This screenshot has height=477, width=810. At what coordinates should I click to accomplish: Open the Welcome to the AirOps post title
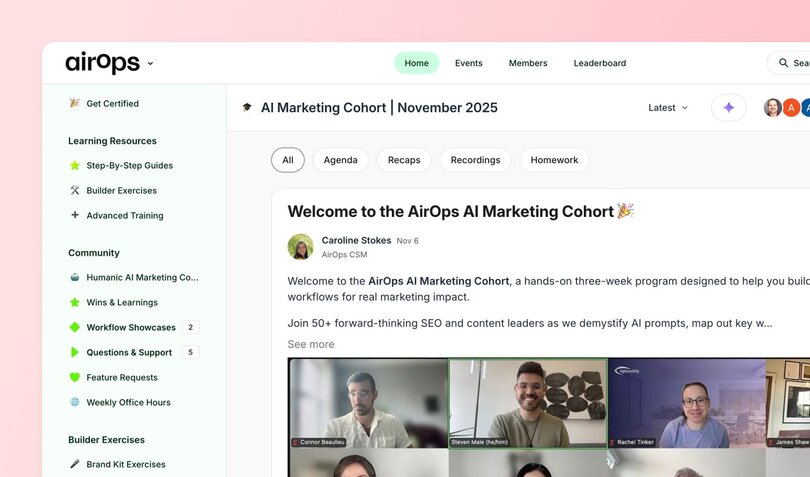[x=460, y=211]
